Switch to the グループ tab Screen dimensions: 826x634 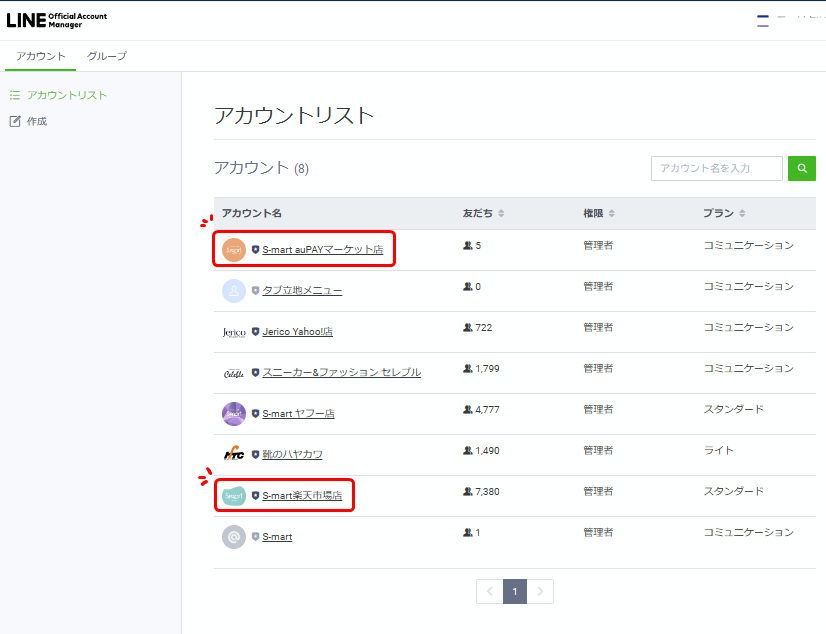click(107, 56)
